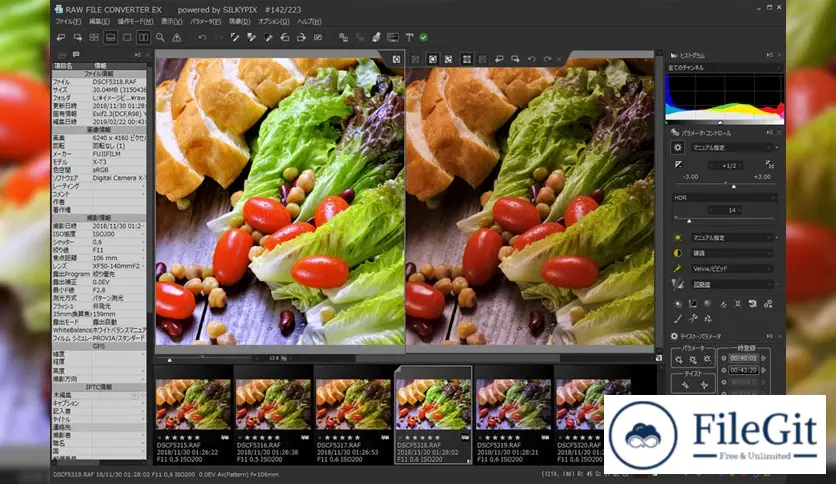The height and width of the screenshot is (484, 836).
Task: Open the オプション(O) menu
Action: pos(274,21)
